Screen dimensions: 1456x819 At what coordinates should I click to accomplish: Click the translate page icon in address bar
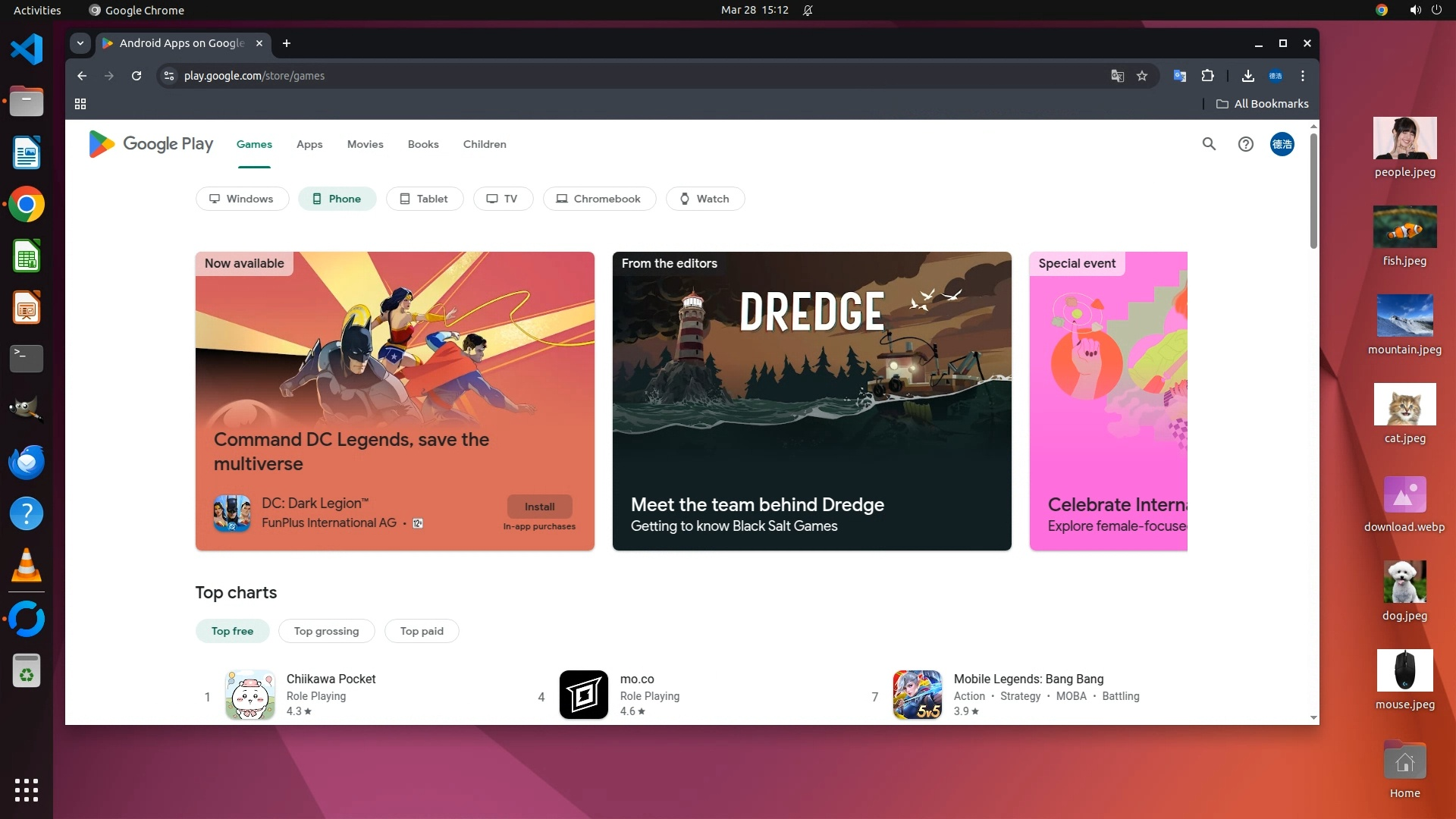click(x=1117, y=76)
